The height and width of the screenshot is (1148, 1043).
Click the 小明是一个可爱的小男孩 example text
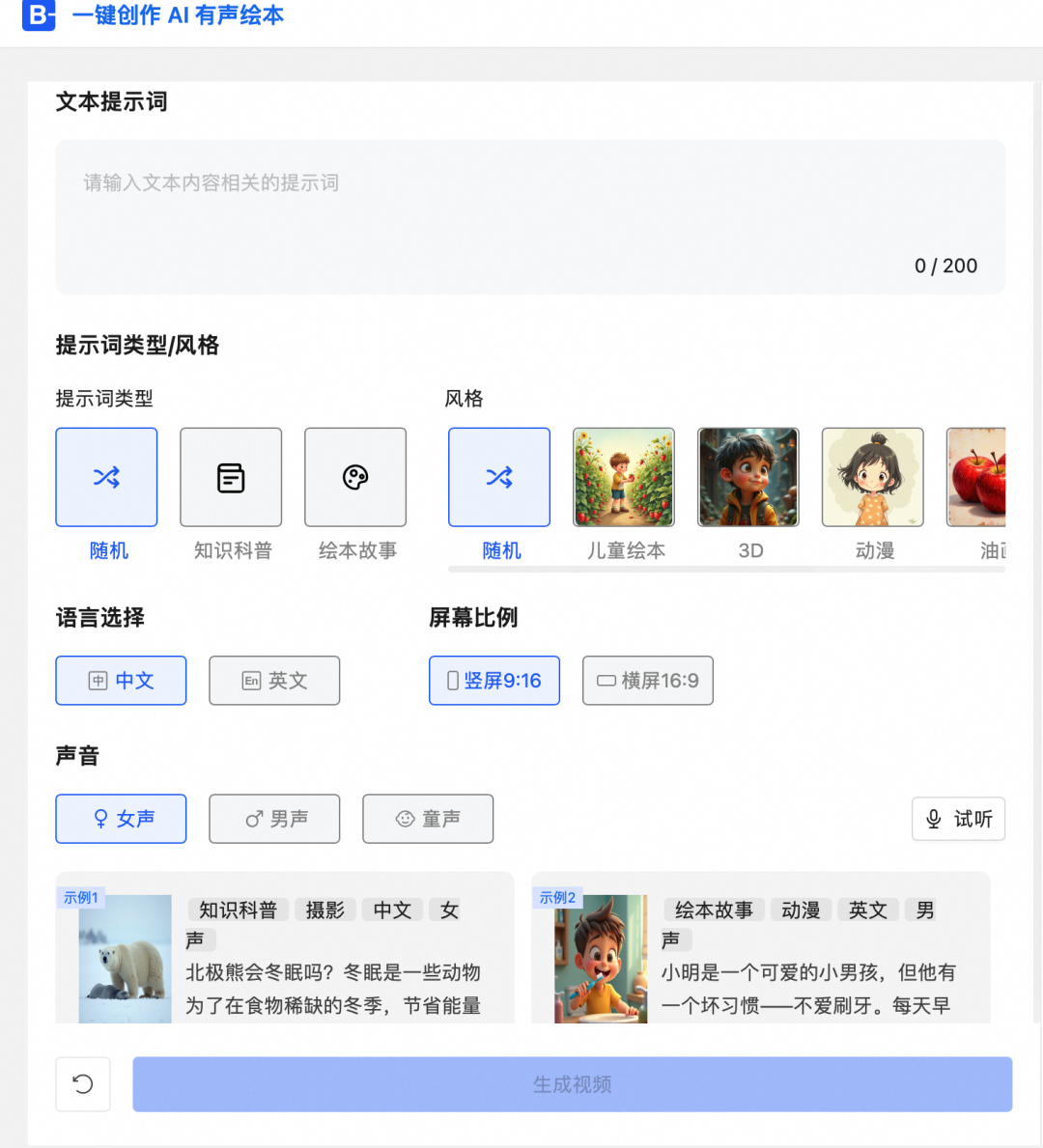coord(808,989)
